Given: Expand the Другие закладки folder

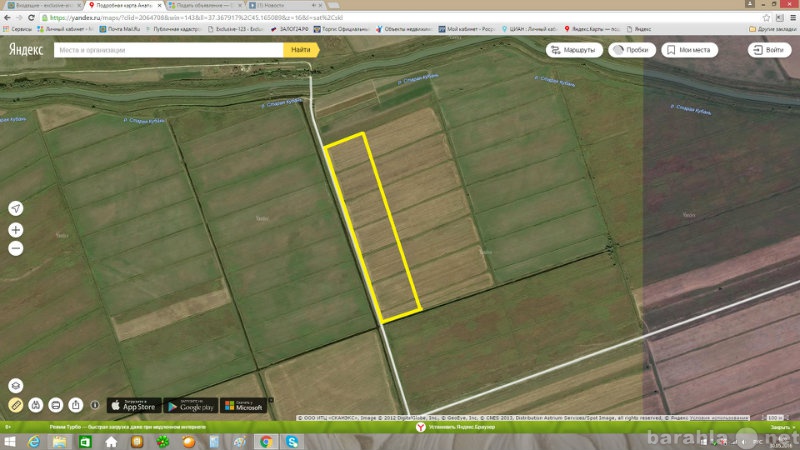Looking at the screenshot, I should point(773,29).
